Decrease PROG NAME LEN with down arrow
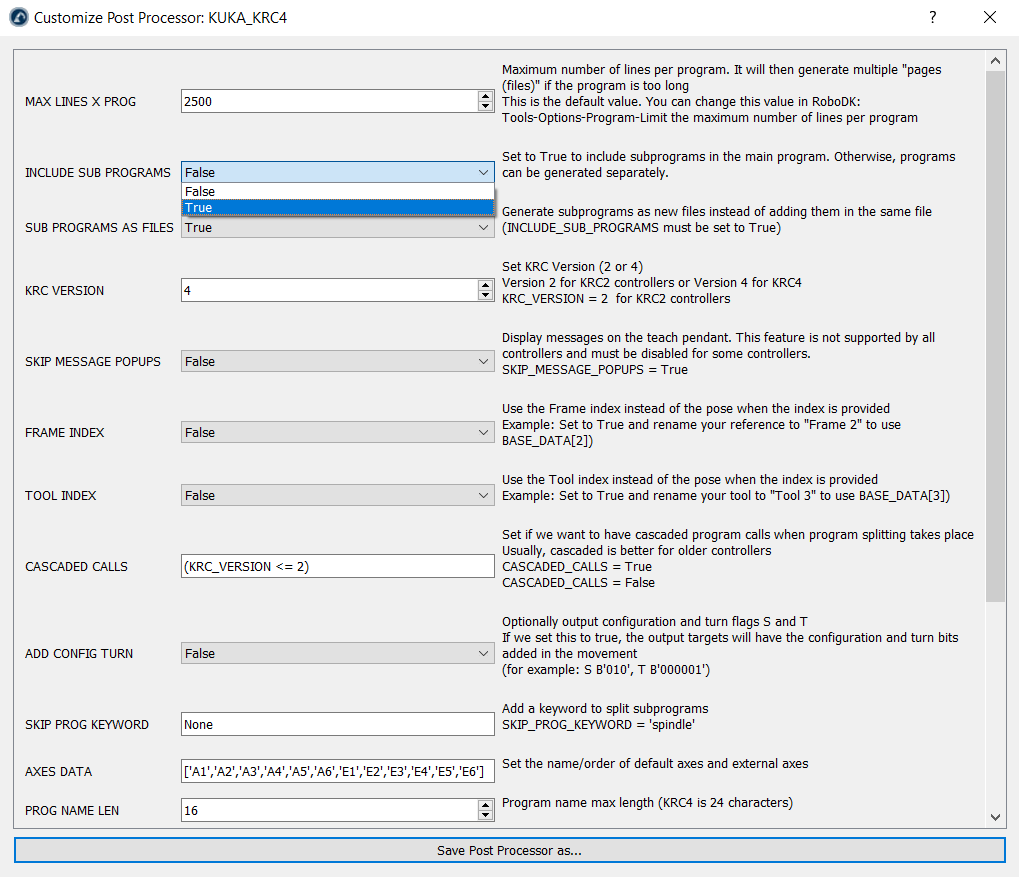The height and width of the screenshot is (877, 1019). coord(485,815)
